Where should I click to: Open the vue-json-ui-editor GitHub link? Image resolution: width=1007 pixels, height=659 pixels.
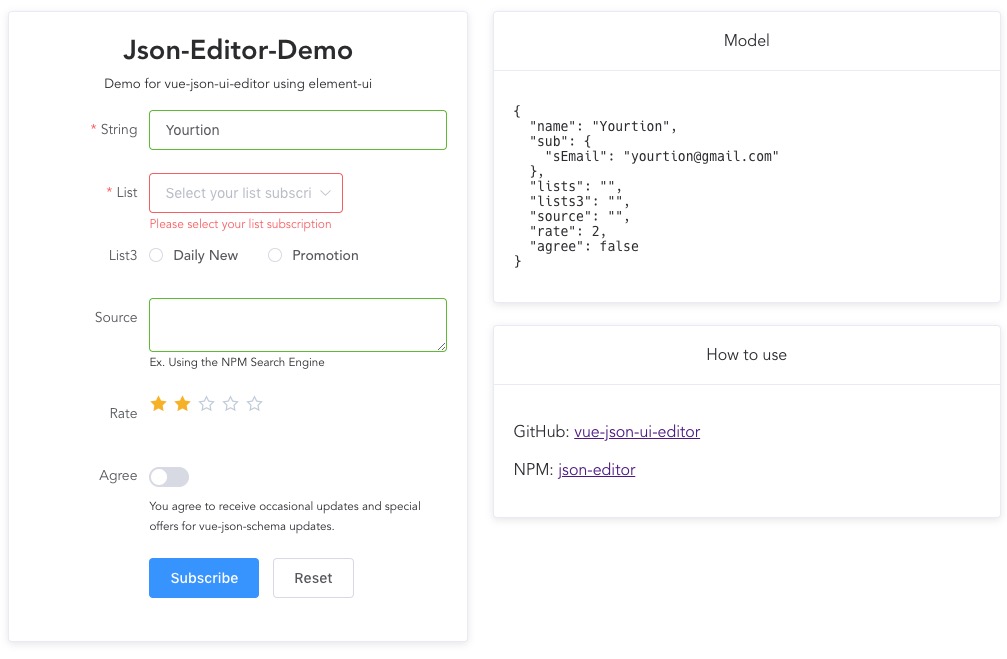pos(636,432)
